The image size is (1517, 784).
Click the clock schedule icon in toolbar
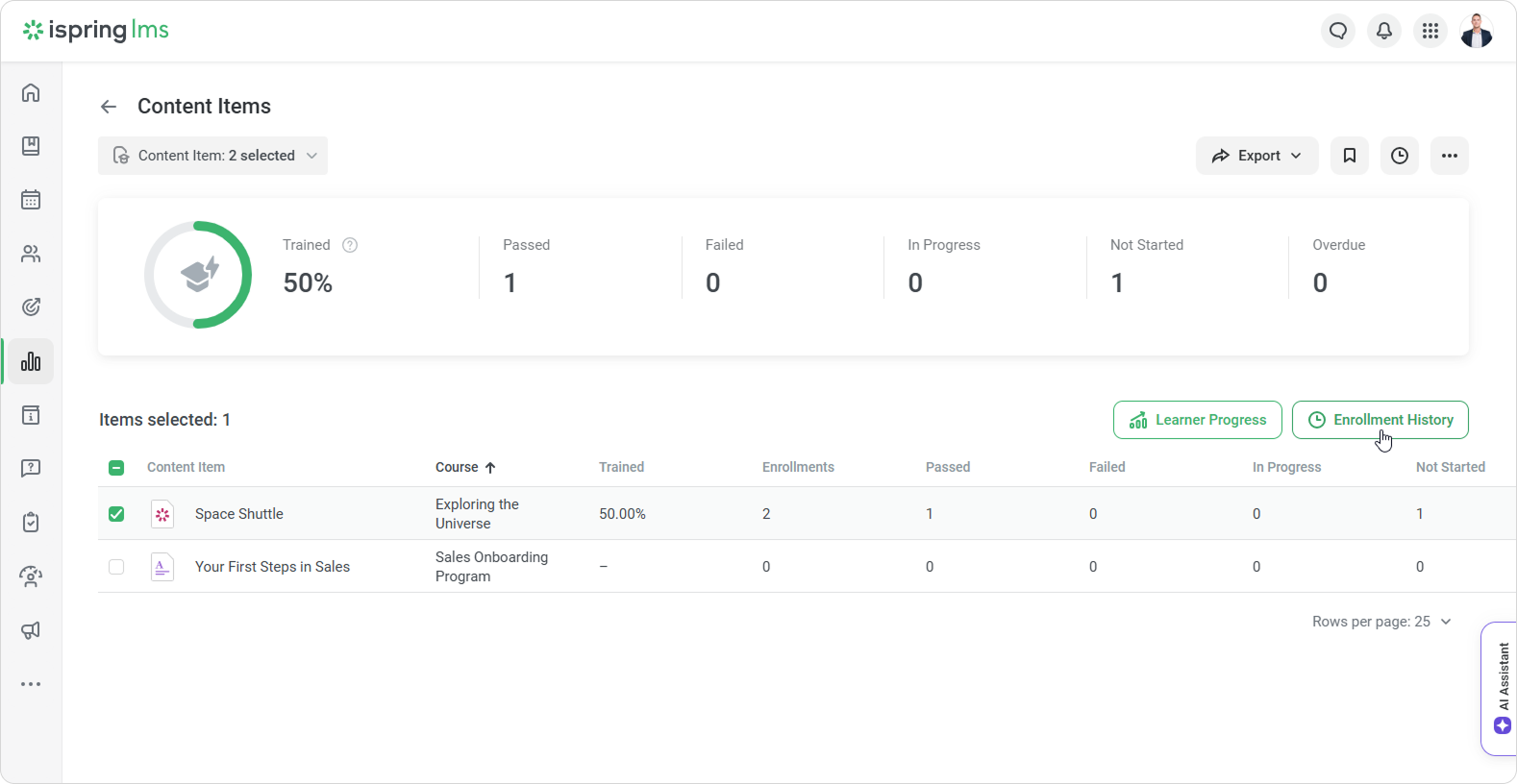(1400, 156)
